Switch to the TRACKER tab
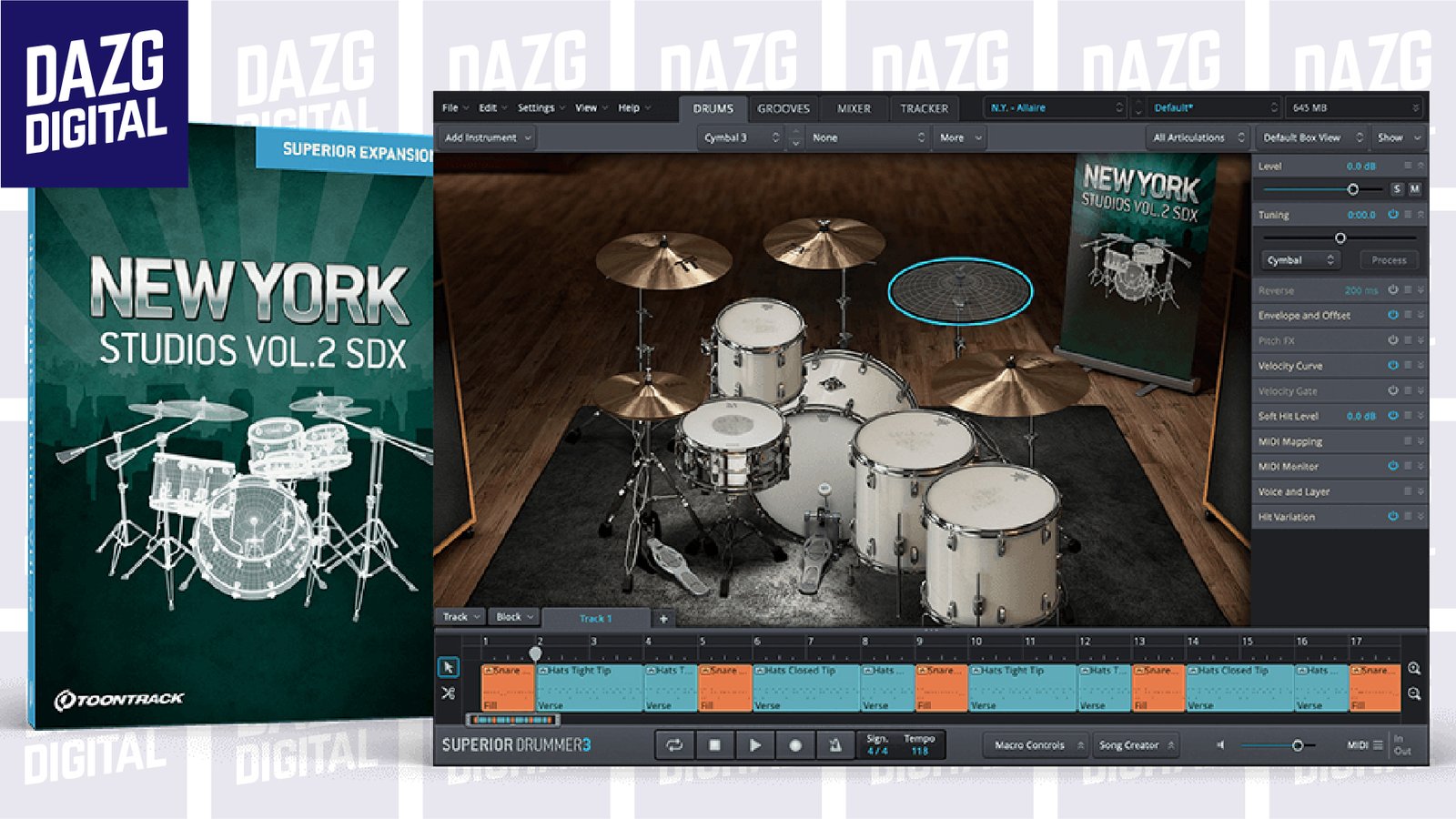Viewport: 1456px width, 819px height. [x=925, y=108]
